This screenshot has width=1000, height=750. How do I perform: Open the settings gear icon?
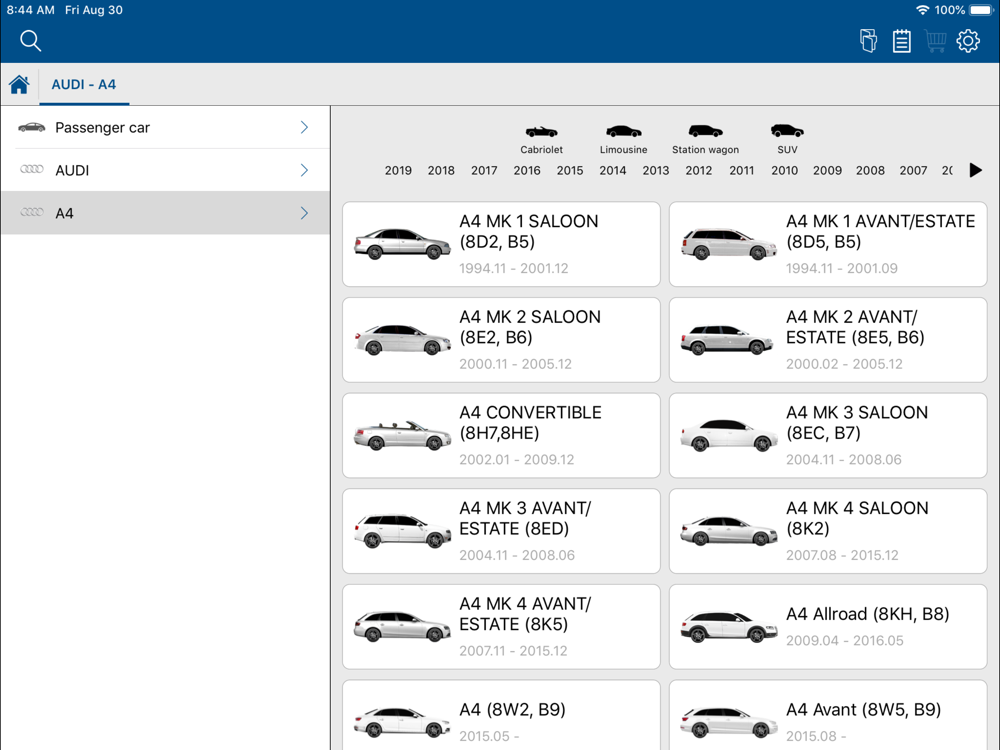pyautogui.click(x=967, y=41)
